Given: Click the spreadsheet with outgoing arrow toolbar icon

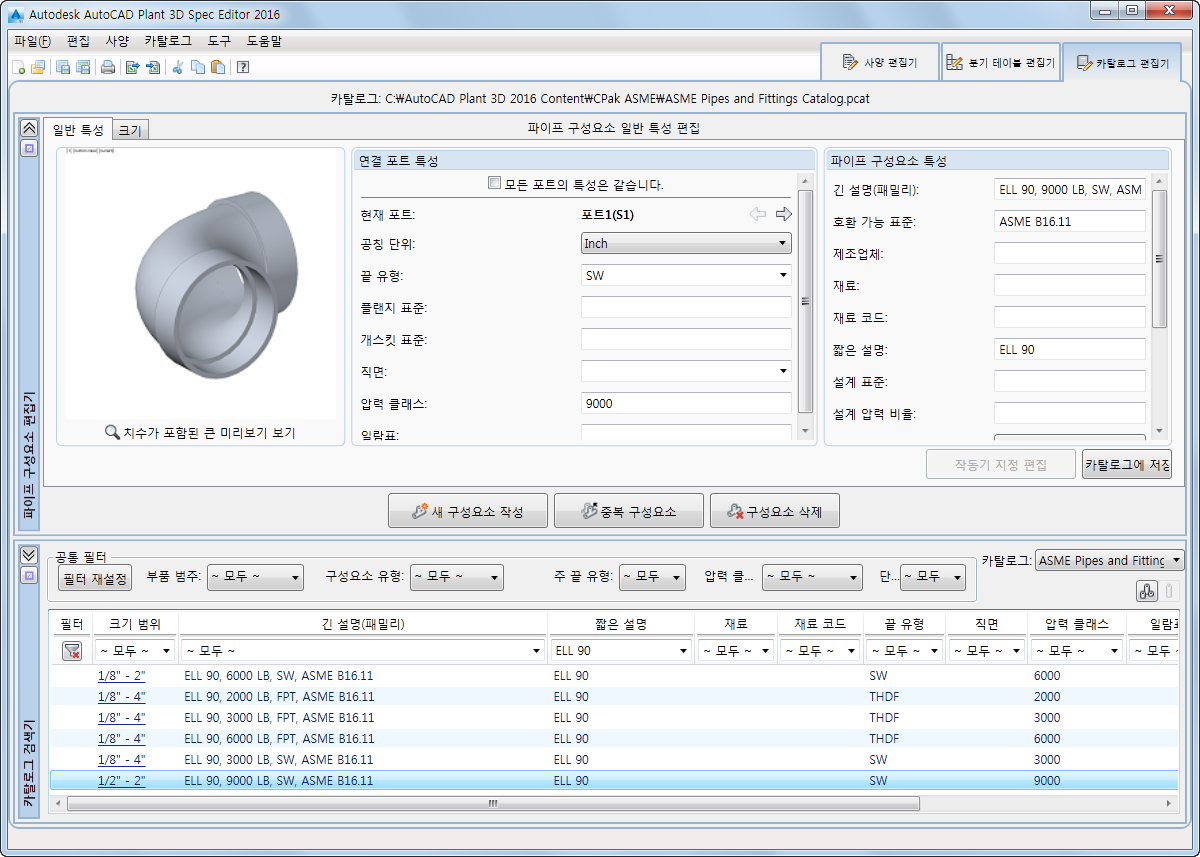Looking at the screenshot, I should (x=132, y=67).
